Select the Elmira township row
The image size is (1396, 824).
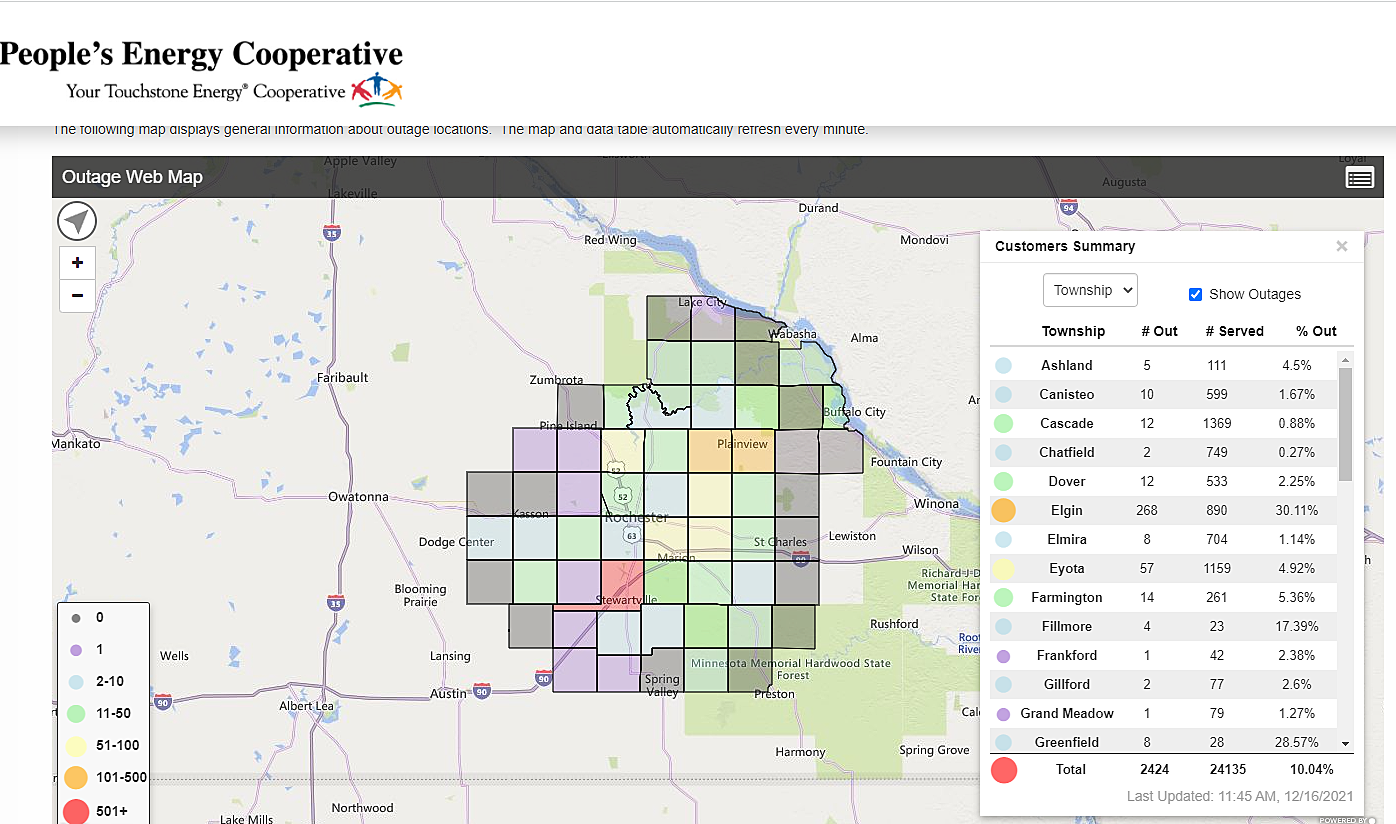tap(1164, 540)
